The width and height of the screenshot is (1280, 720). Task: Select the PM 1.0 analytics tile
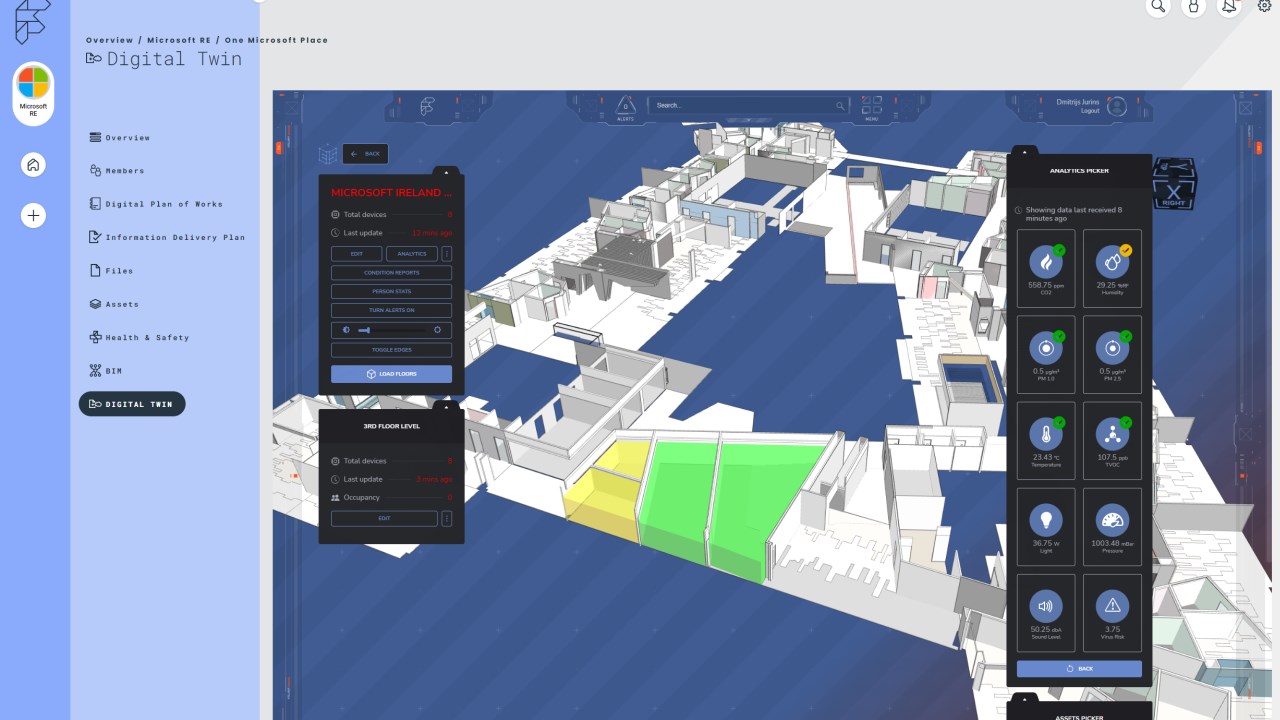click(1046, 353)
